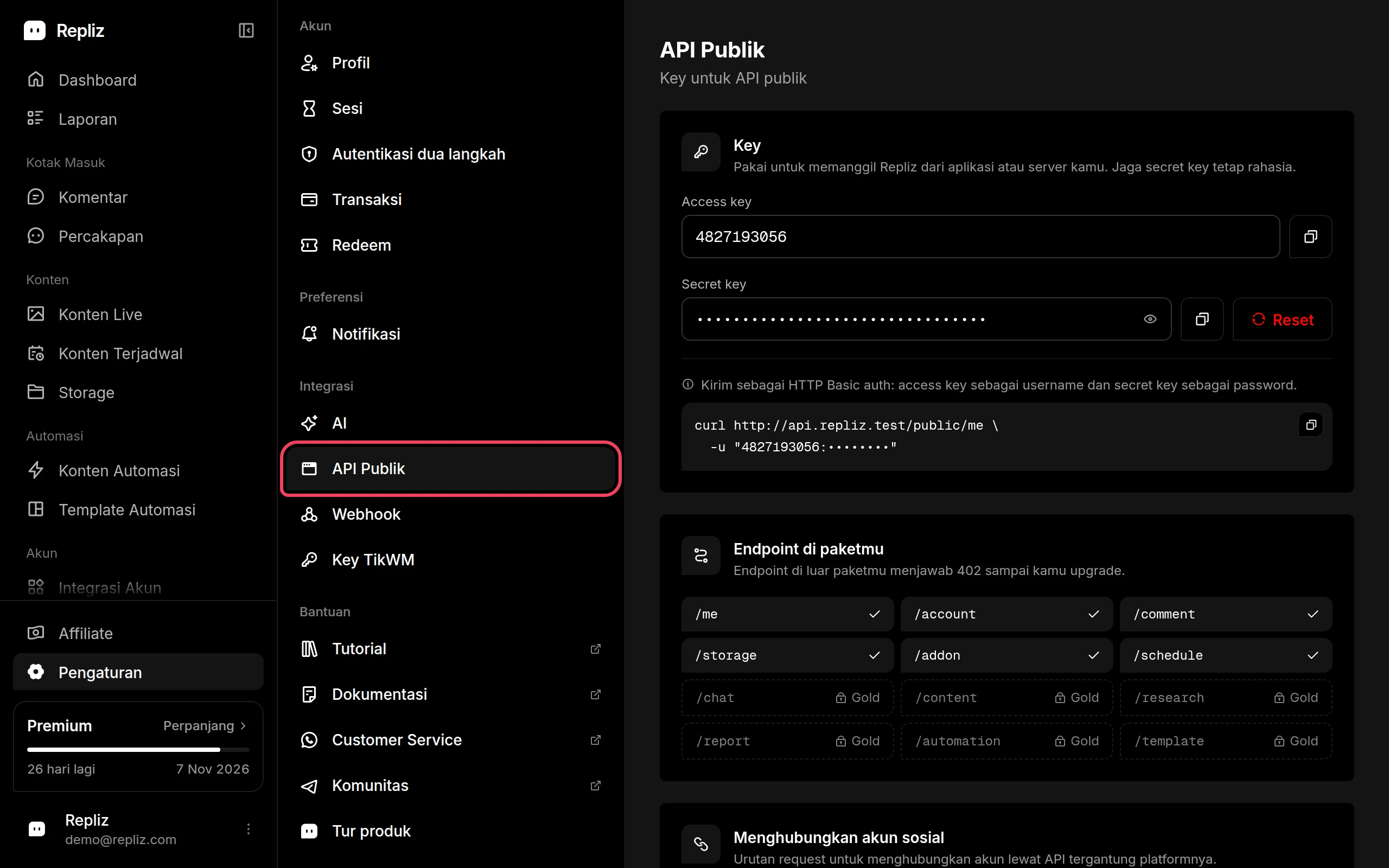Open Dashboard from the sidebar
1389x868 pixels.
coord(138,80)
